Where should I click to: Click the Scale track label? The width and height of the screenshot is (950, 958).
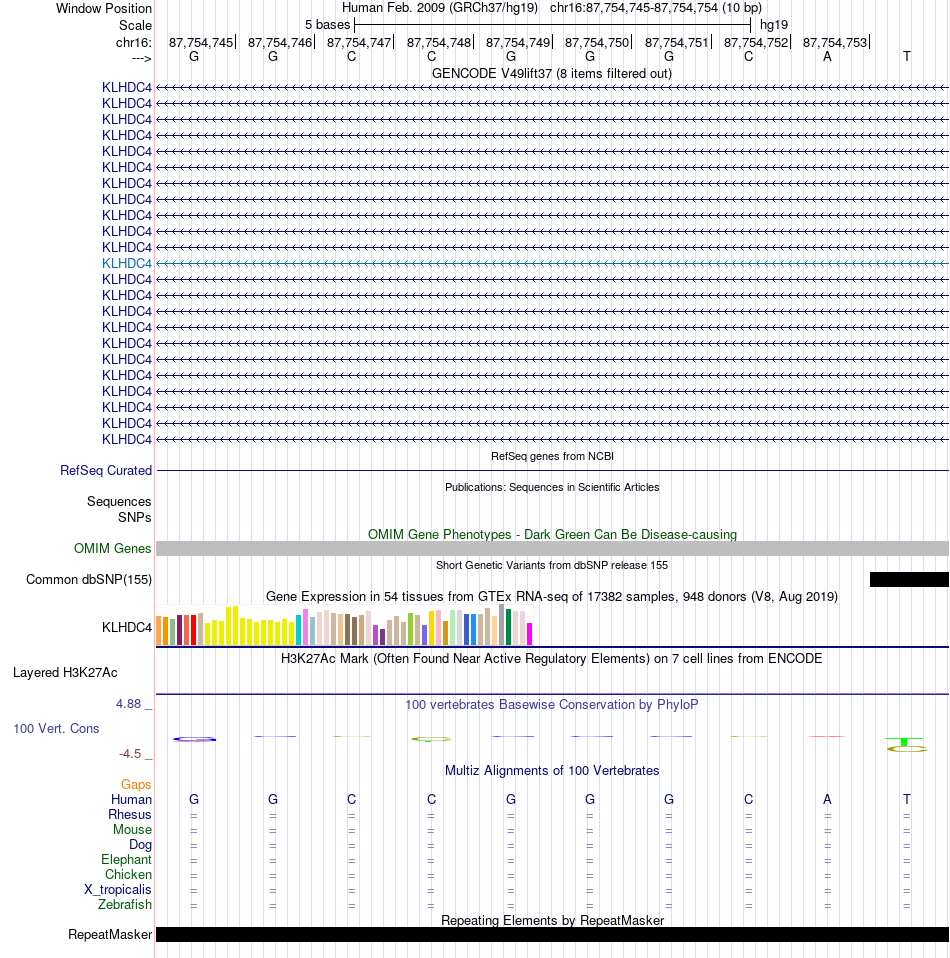[x=135, y=26]
